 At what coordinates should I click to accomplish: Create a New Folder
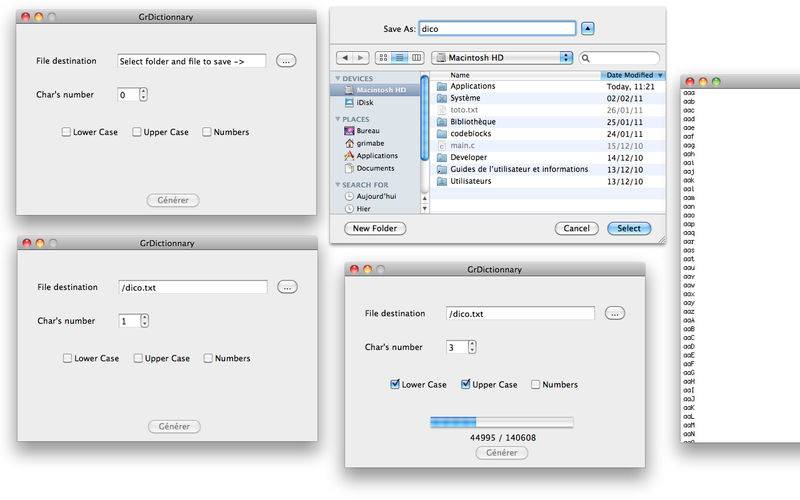coord(375,229)
